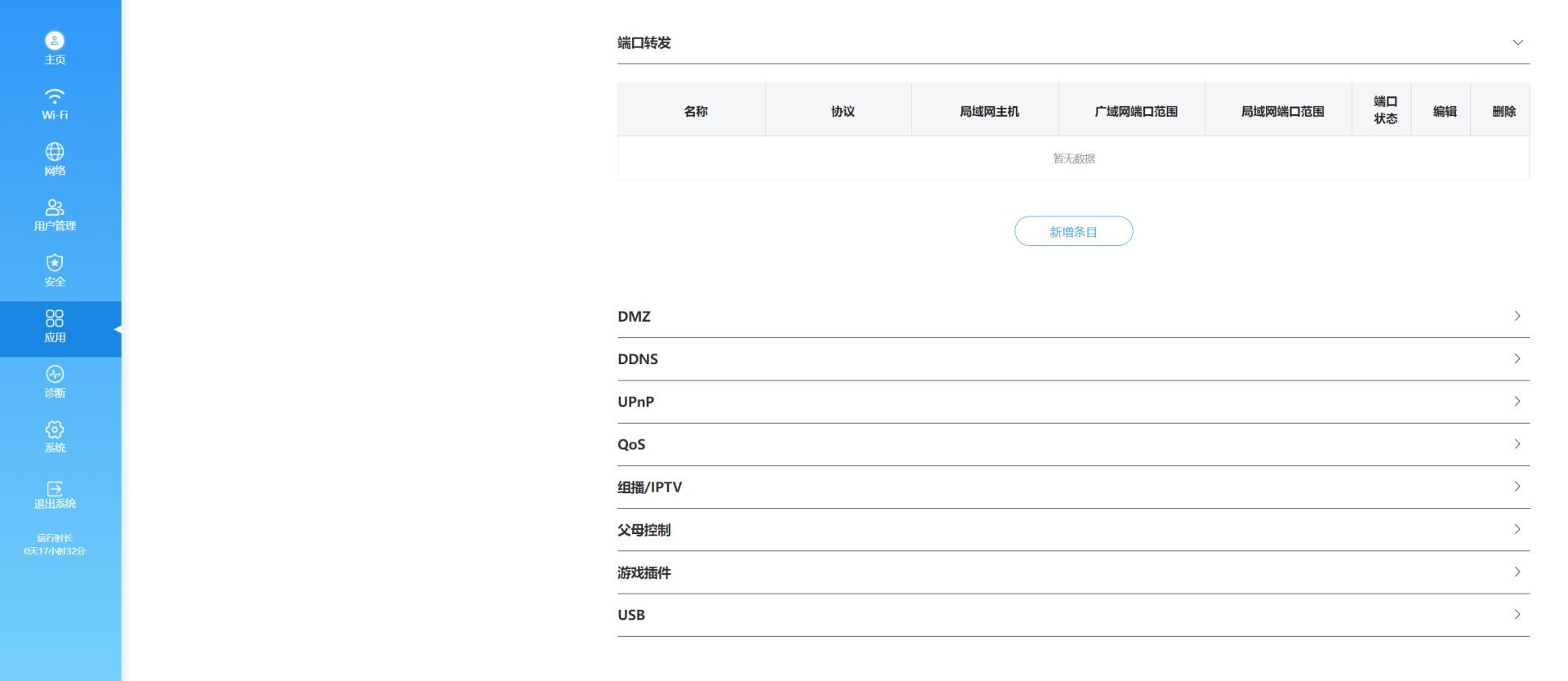Open the 诊断 diagnostics icon
Image resolution: width=1568 pixels, height=681 pixels.
(55, 374)
